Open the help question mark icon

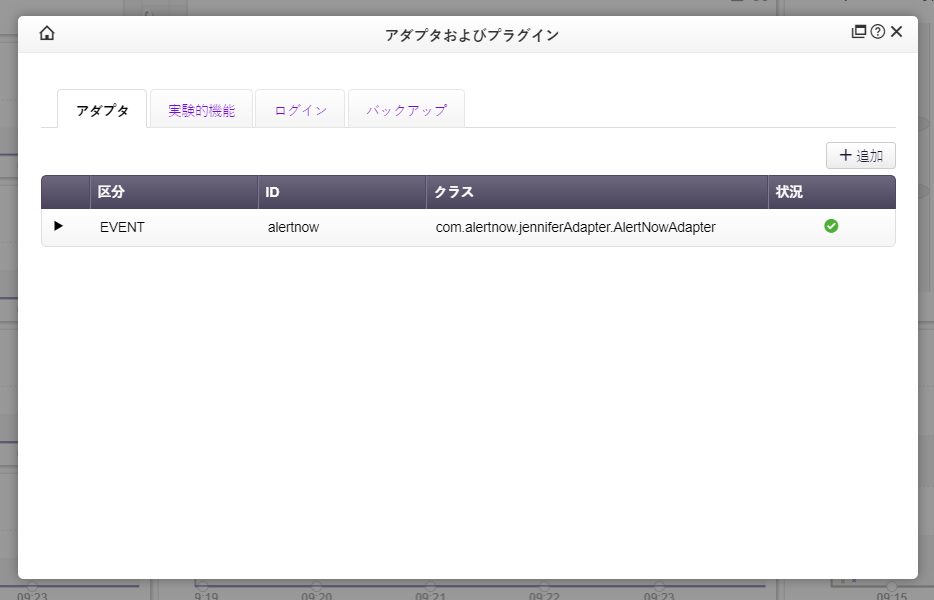coord(877,32)
